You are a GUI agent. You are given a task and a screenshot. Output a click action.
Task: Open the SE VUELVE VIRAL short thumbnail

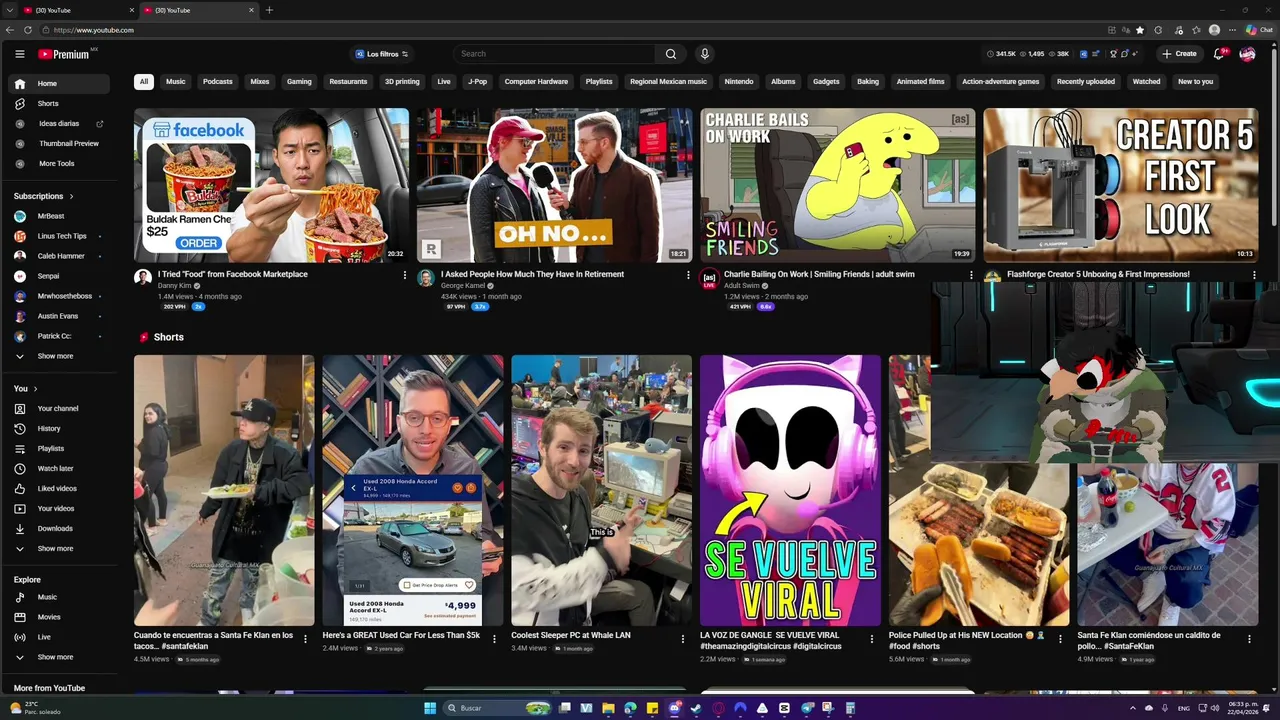tap(790, 490)
